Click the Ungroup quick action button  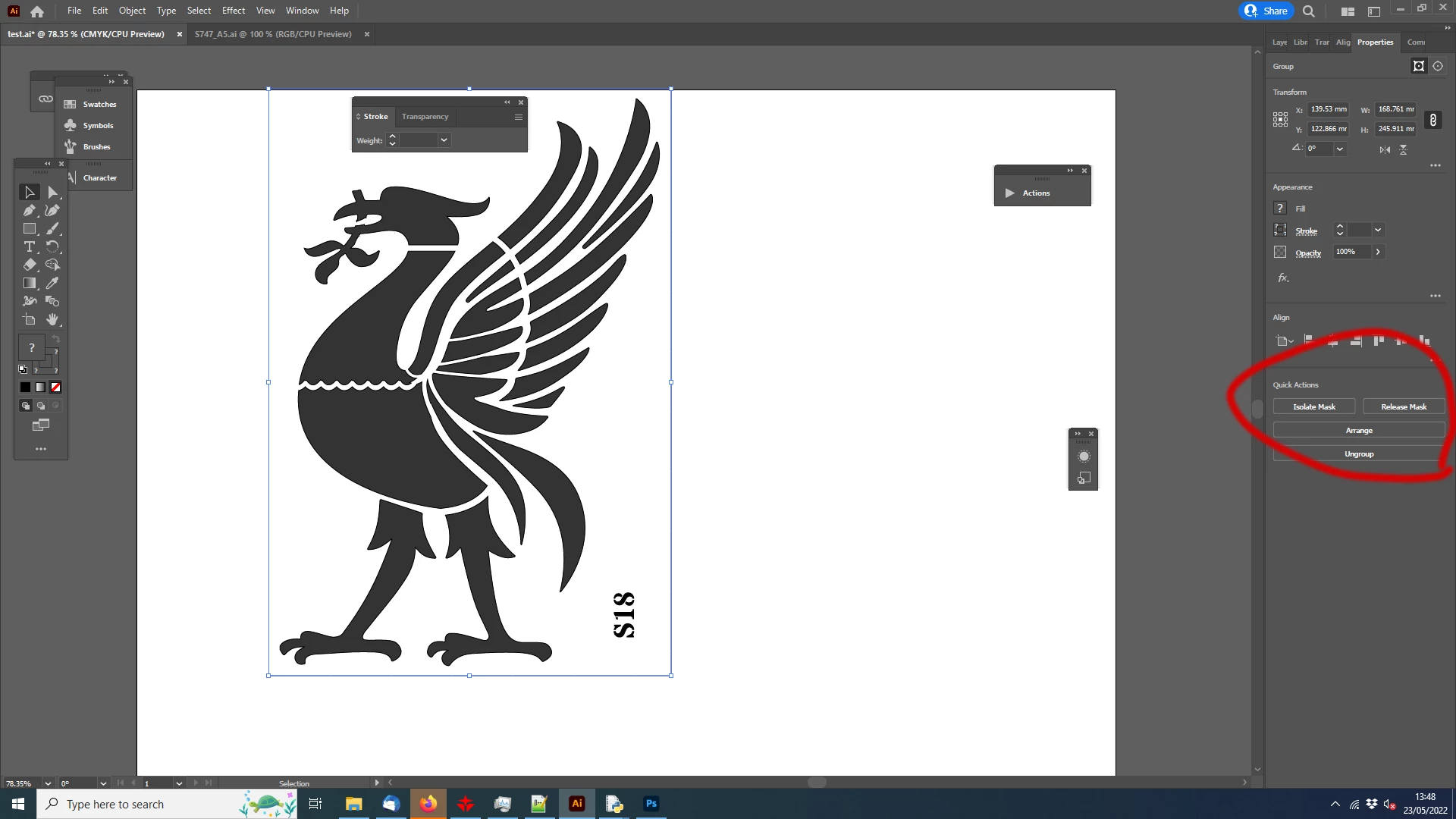(x=1358, y=453)
